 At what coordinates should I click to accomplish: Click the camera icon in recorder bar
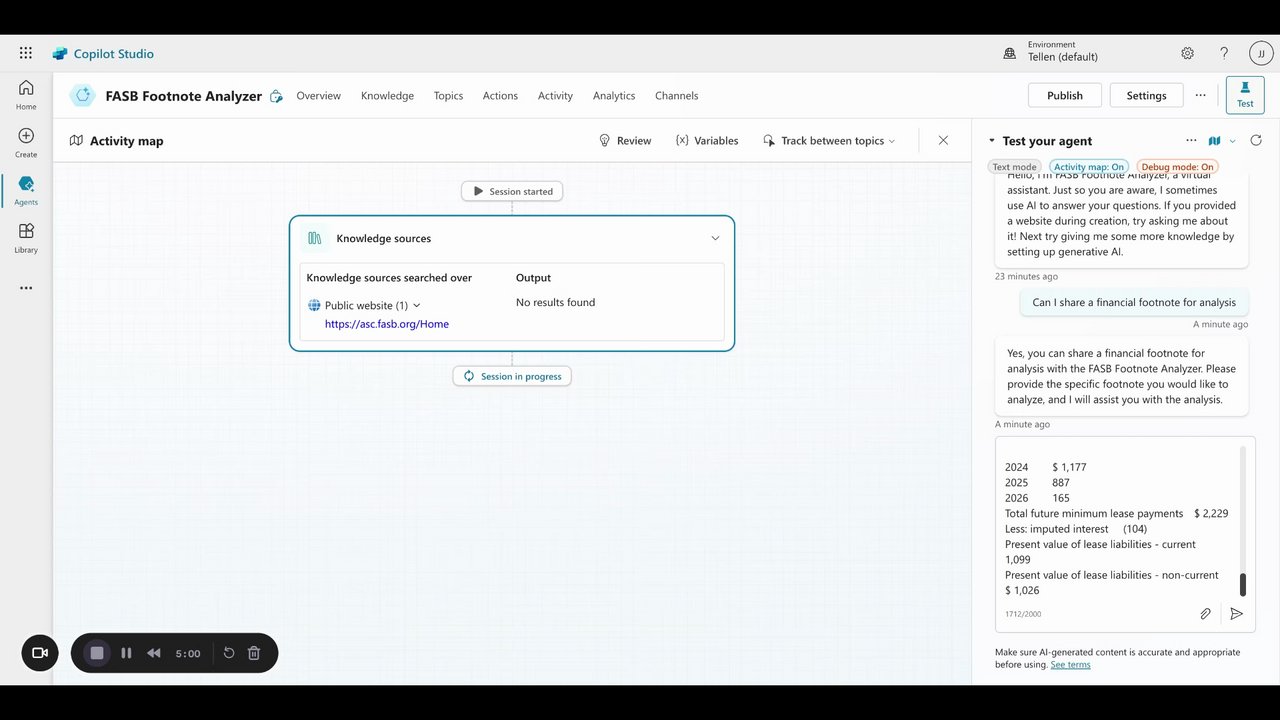pos(40,653)
